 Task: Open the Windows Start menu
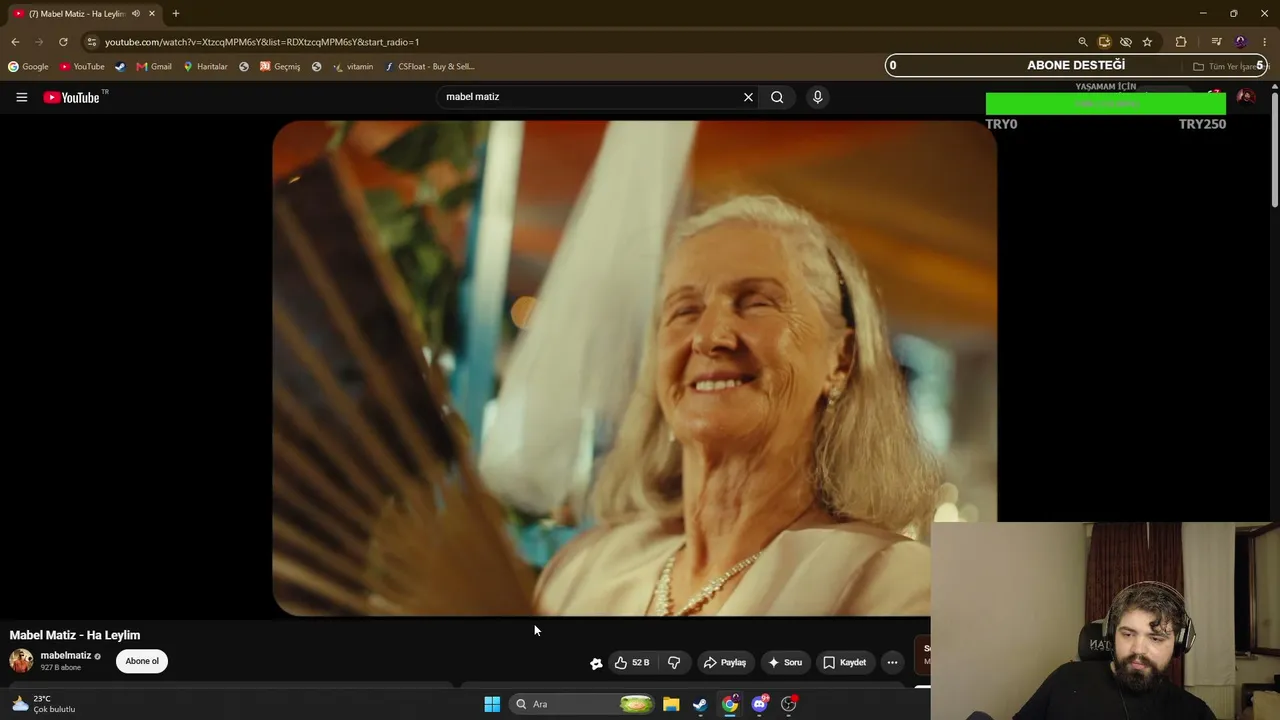pyautogui.click(x=492, y=704)
